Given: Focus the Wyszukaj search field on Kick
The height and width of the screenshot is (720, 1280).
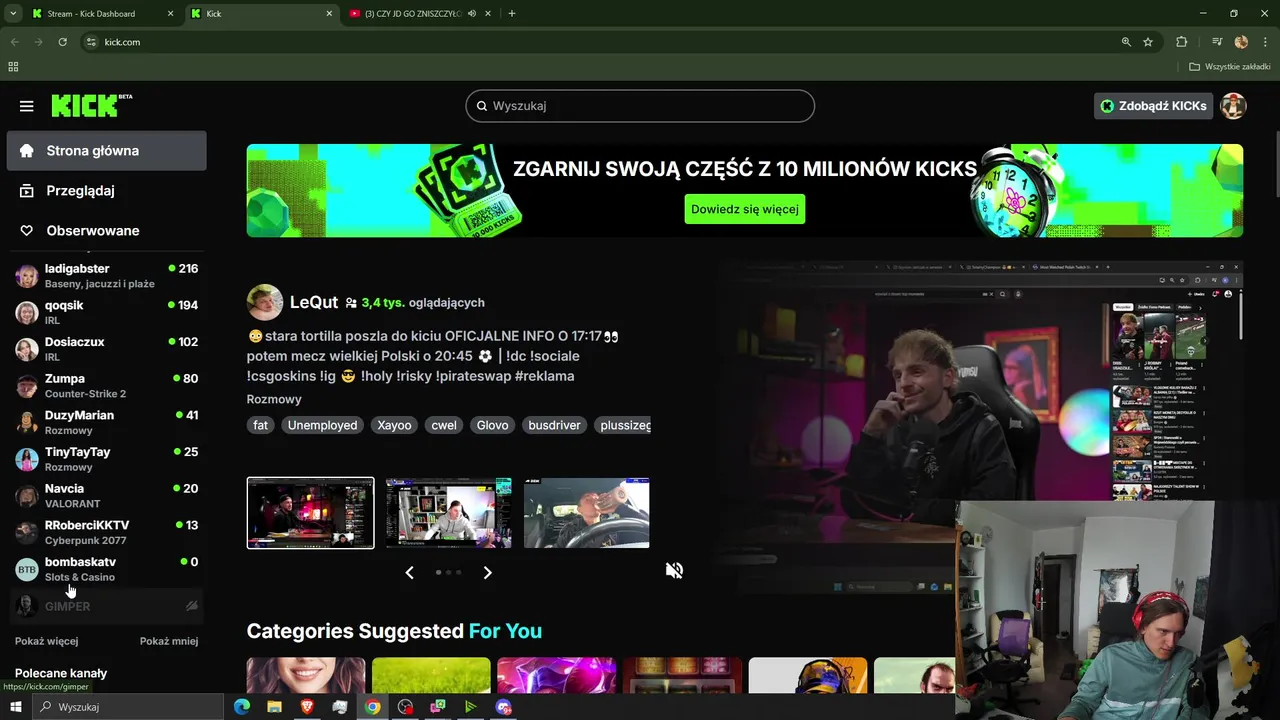Looking at the screenshot, I should tap(640, 106).
